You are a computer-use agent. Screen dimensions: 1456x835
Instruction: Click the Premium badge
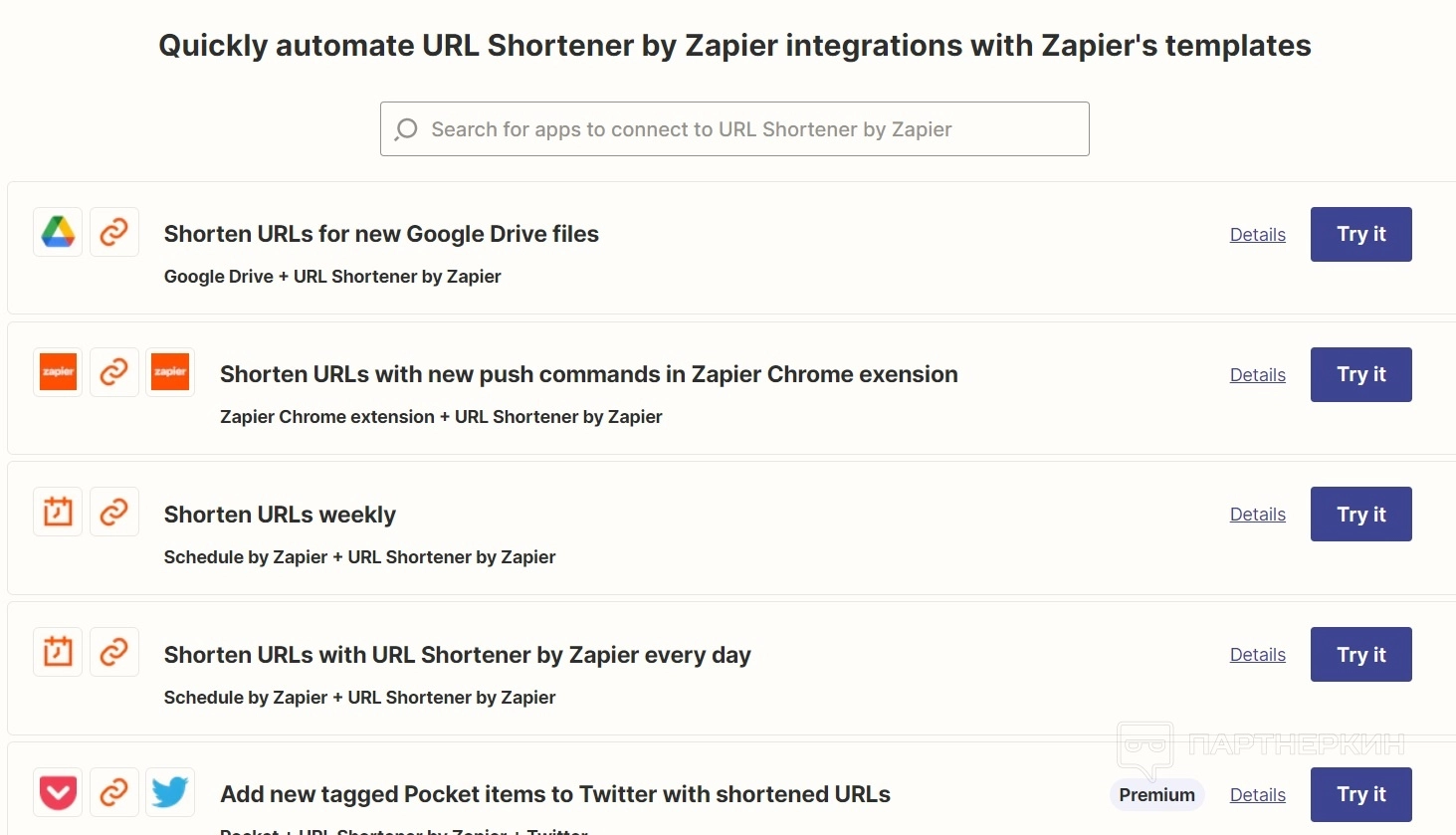coord(1156,795)
